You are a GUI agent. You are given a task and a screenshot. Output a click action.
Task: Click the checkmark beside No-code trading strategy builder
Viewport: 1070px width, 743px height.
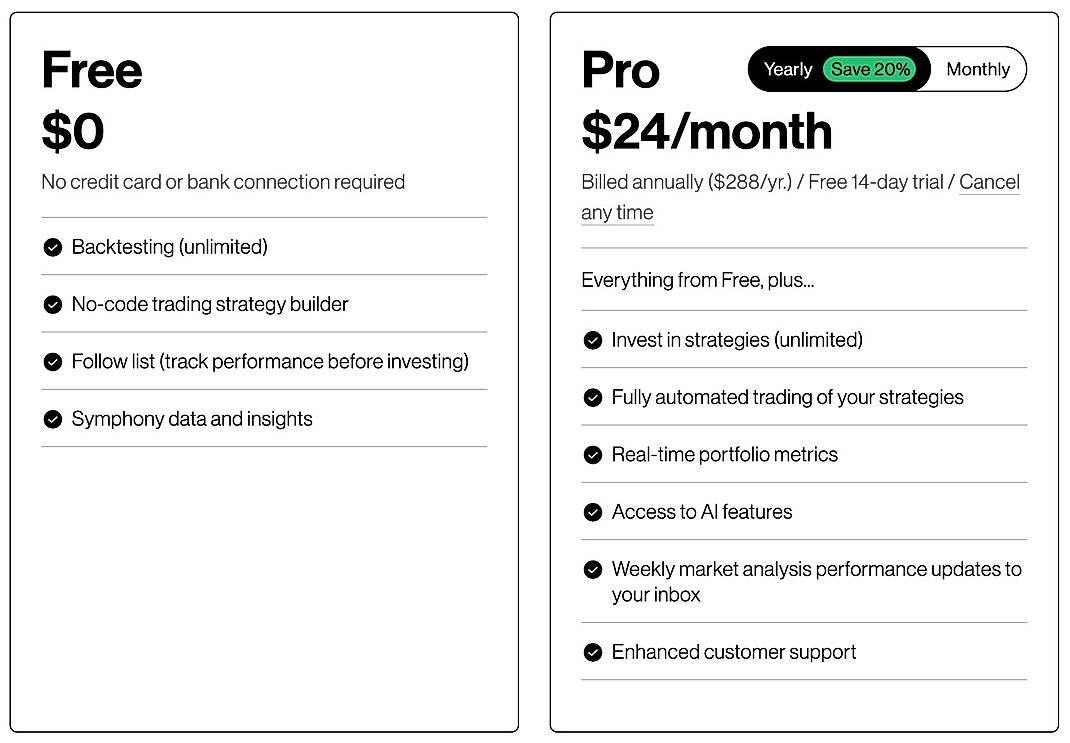coord(52,304)
